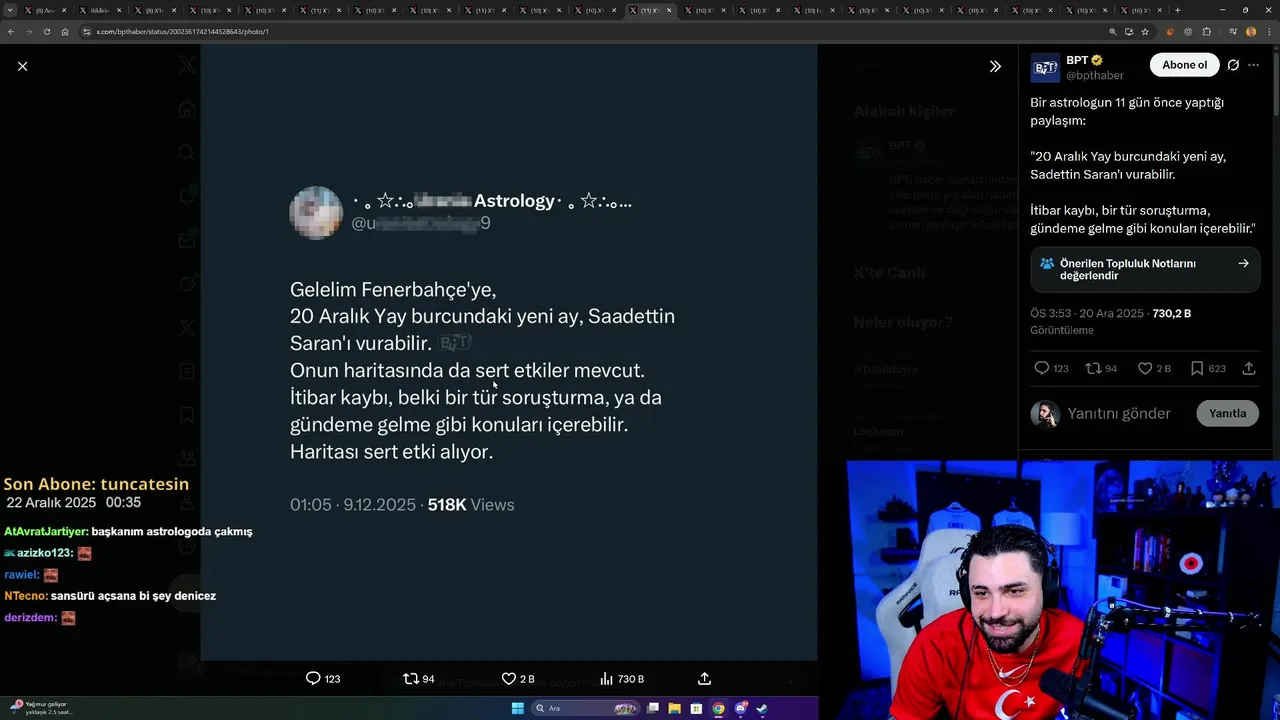Collapse the side panel with double chevron
Image resolution: width=1280 pixels, height=720 pixels.
point(995,66)
